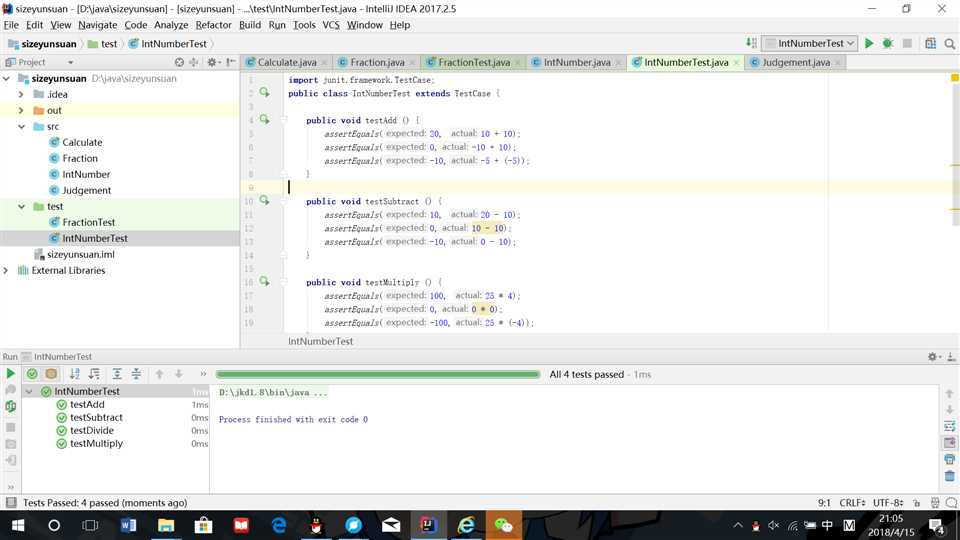
Task: Open Word from Windows taskbar
Action: pos(129,525)
